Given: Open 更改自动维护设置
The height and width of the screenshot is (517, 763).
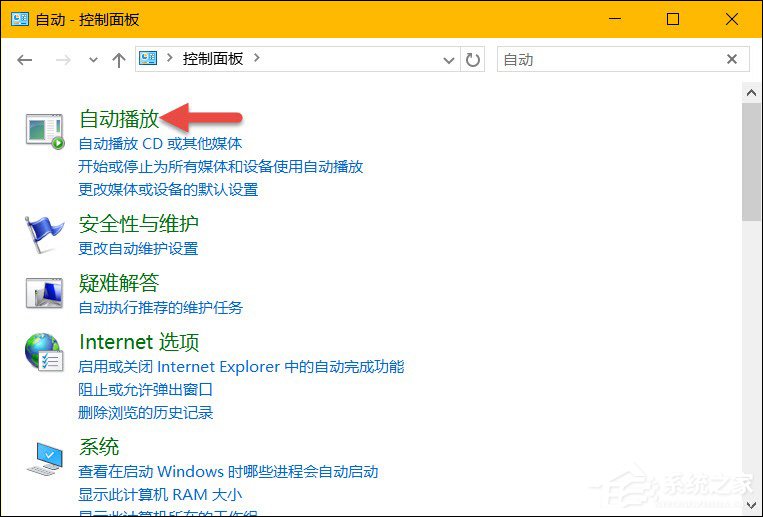Looking at the screenshot, I should [138, 248].
